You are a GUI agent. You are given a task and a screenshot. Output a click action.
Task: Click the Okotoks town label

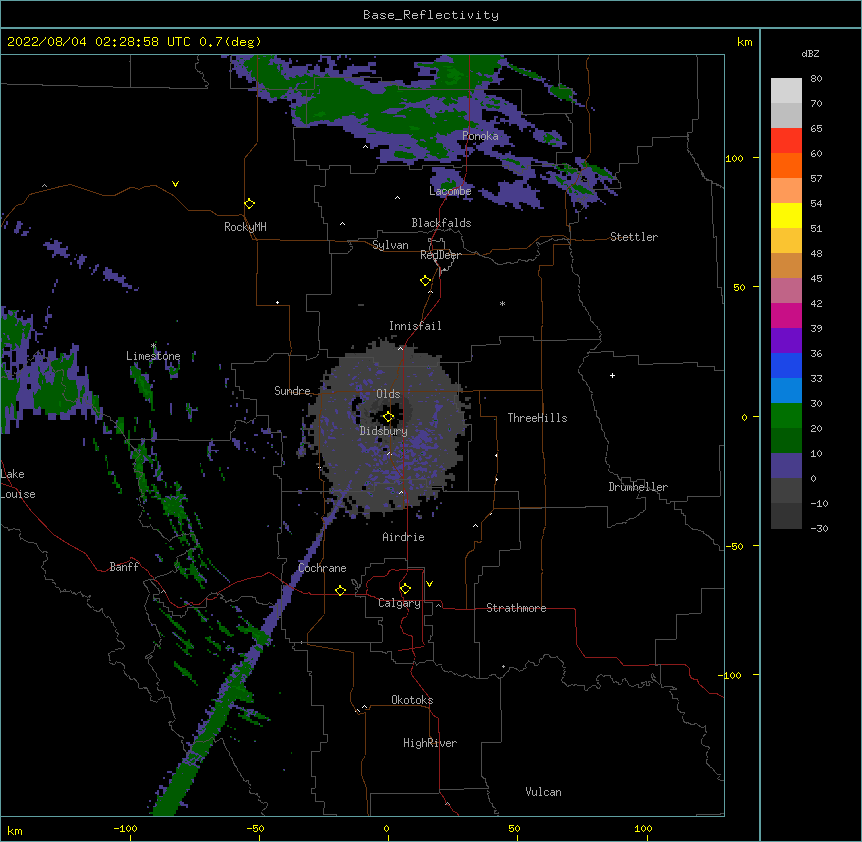(x=412, y=700)
